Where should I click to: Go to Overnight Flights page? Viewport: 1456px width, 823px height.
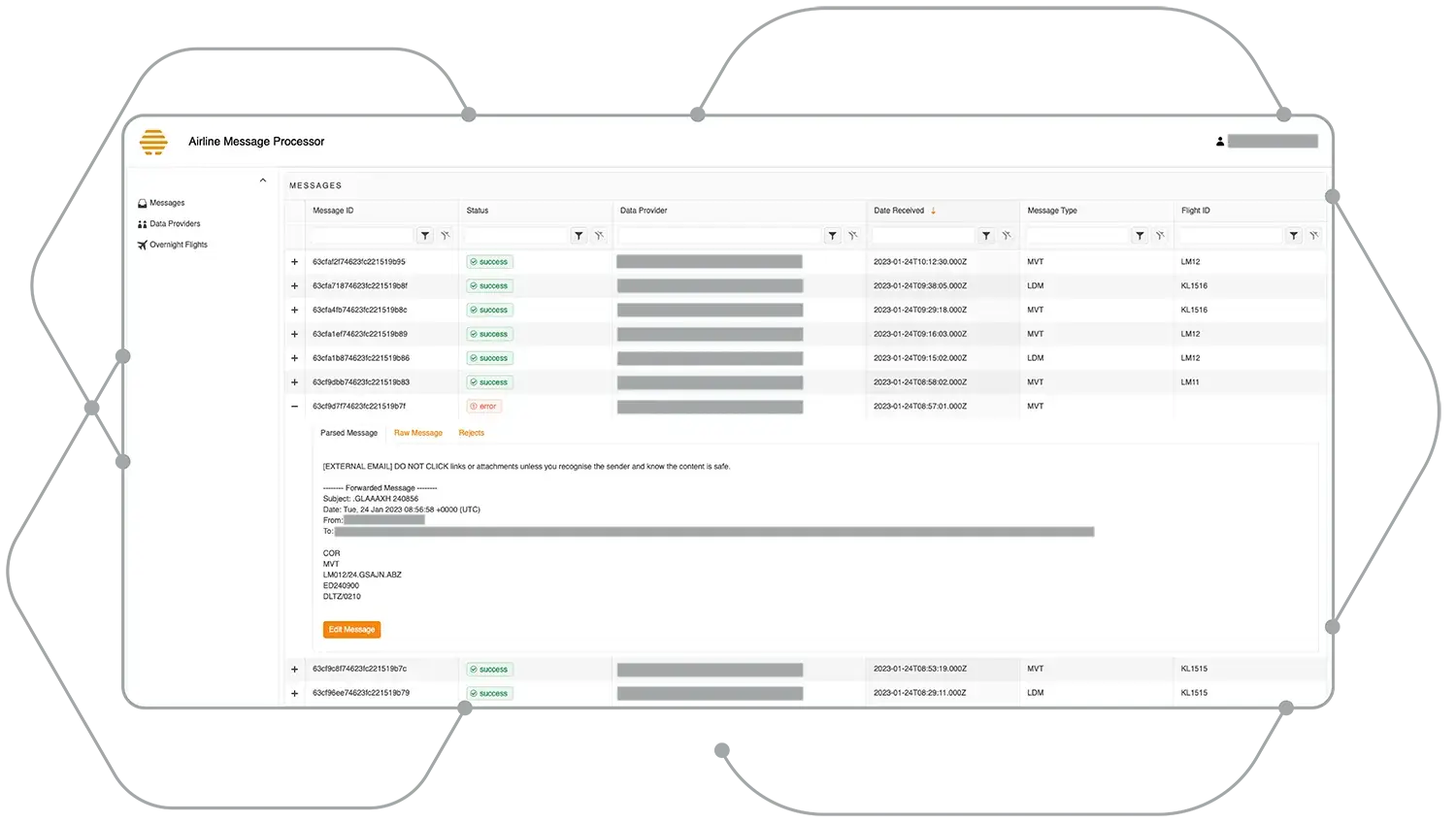point(178,246)
